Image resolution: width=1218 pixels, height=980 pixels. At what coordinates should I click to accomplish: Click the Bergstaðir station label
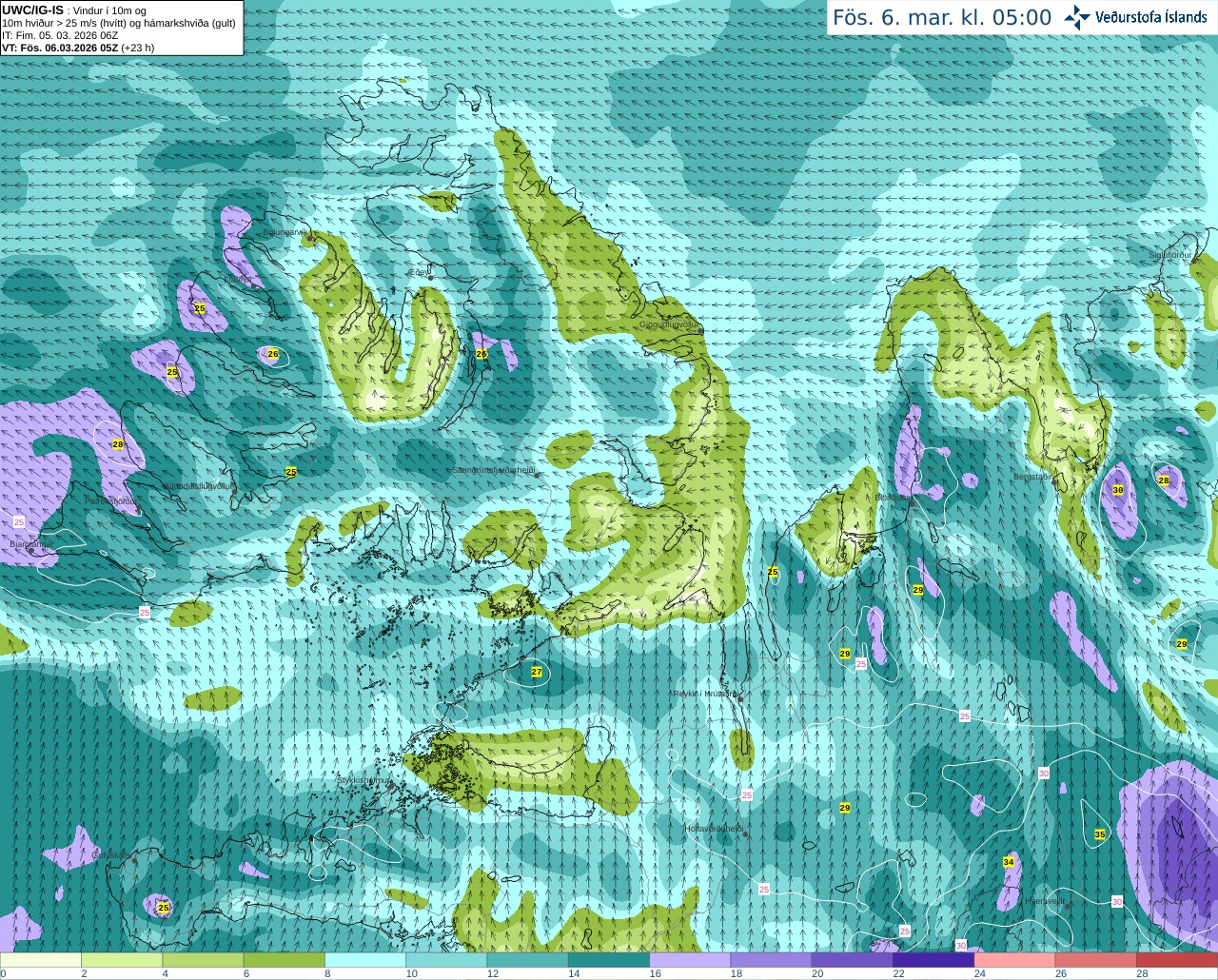click(1031, 477)
